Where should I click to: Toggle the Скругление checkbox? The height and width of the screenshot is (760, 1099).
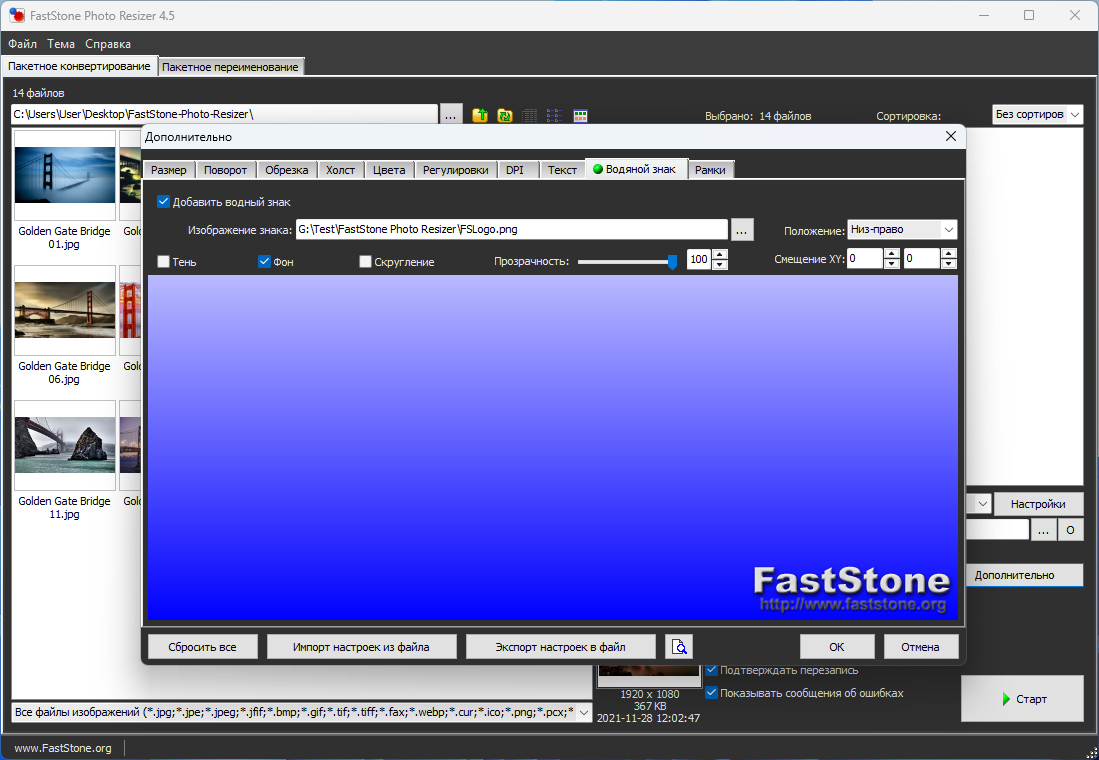[366, 262]
